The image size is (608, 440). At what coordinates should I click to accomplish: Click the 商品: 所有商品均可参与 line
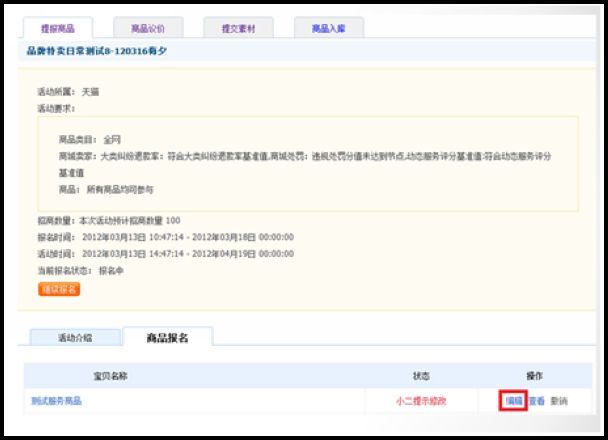[106, 190]
